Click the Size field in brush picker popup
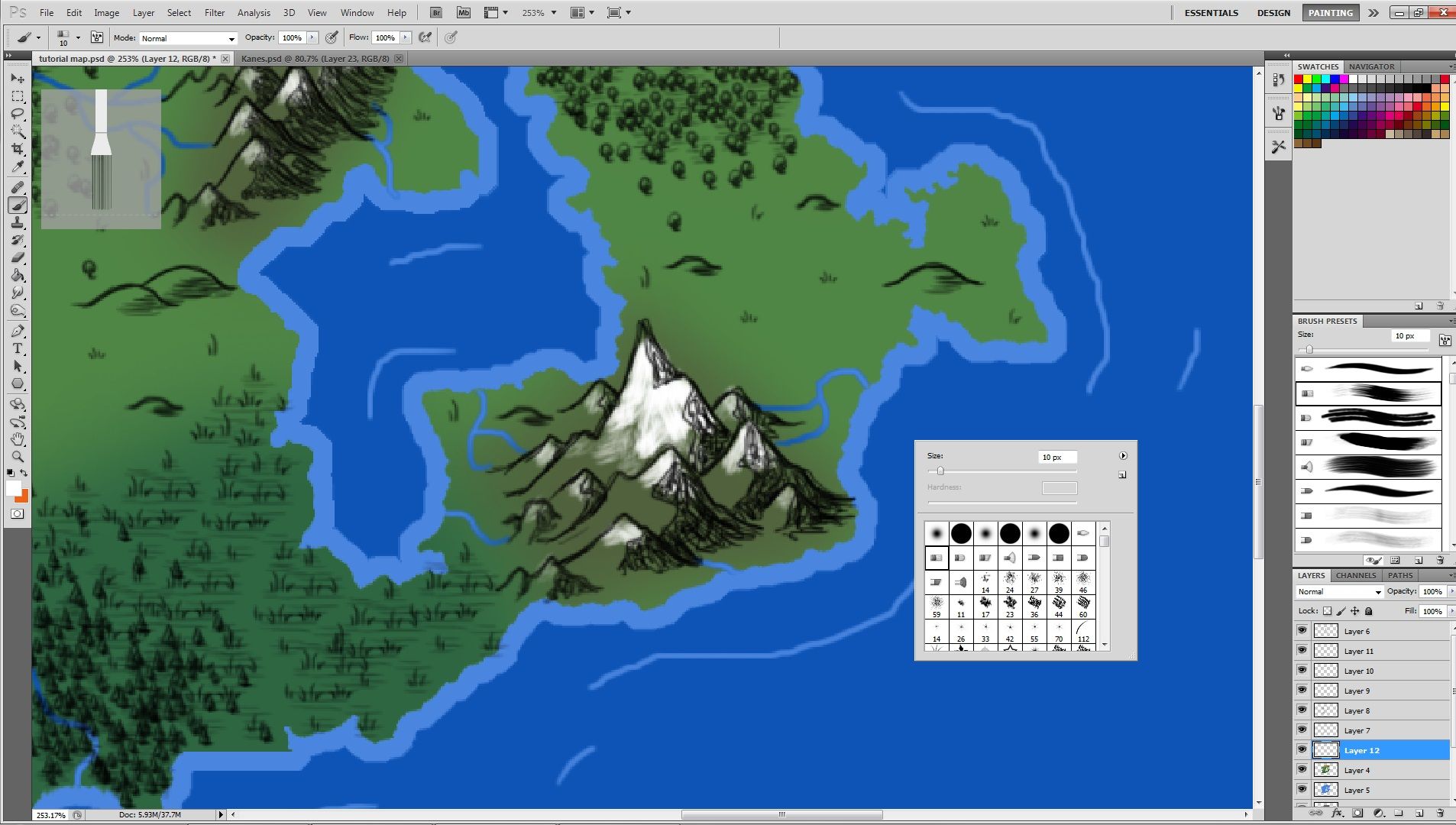Image resolution: width=1456 pixels, height=825 pixels. click(x=1058, y=457)
